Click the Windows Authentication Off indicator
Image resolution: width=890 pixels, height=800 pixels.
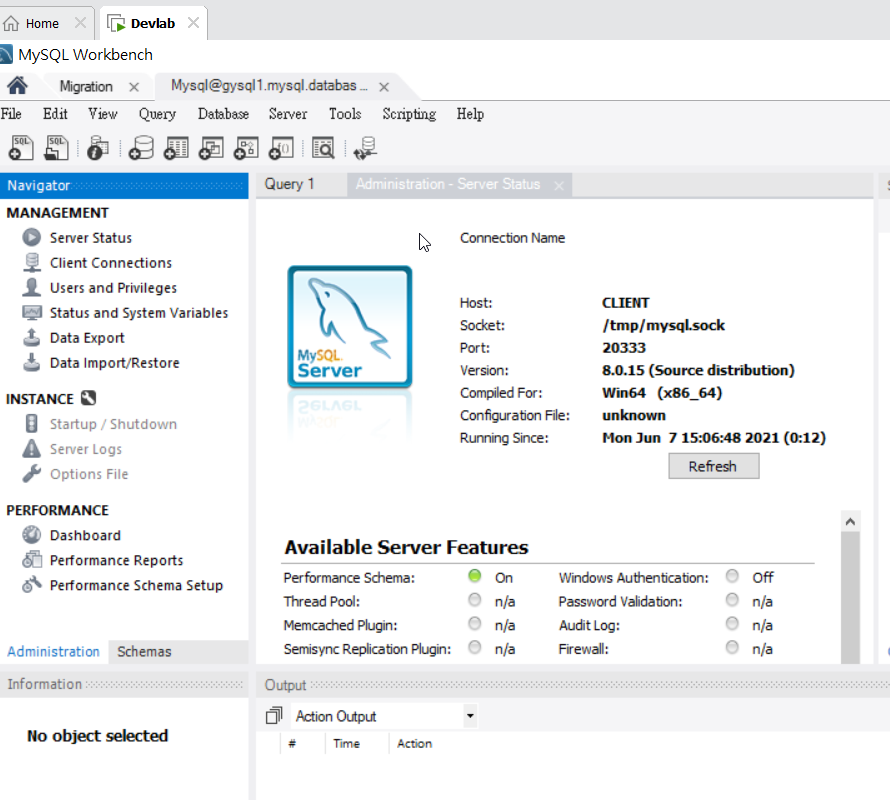pos(733,576)
